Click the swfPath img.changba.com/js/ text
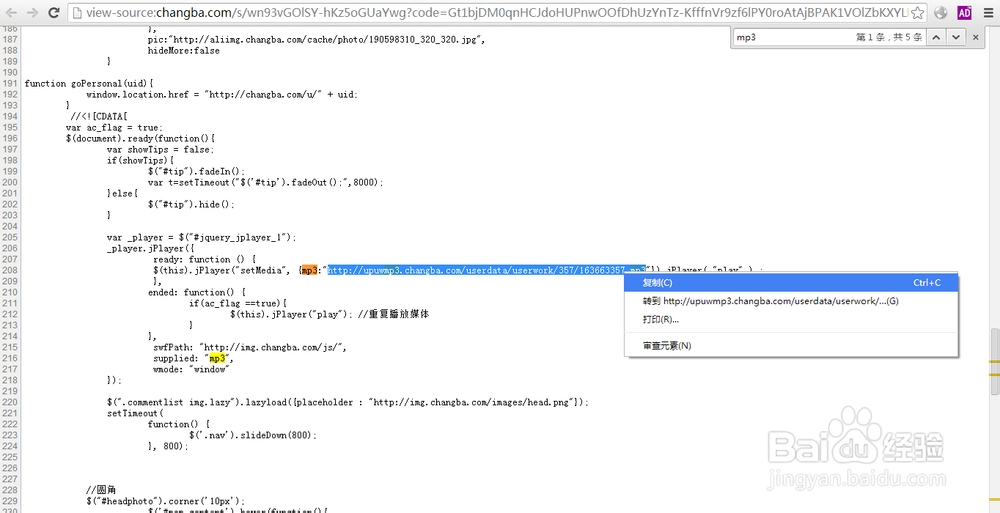The height and width of the screenshot is (513, 1000). point(252,348)
